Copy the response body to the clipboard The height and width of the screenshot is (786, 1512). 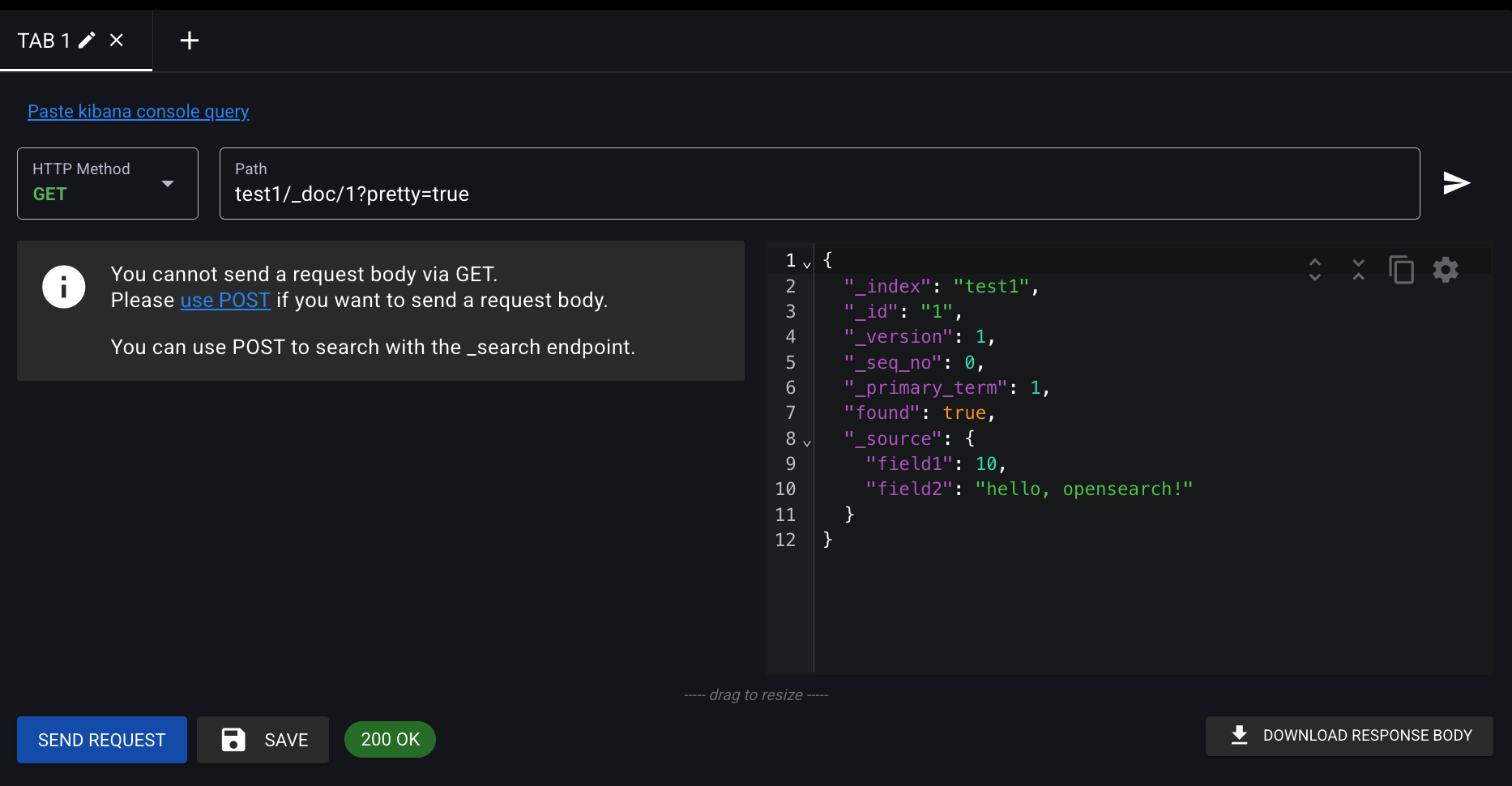point(1401,270)
